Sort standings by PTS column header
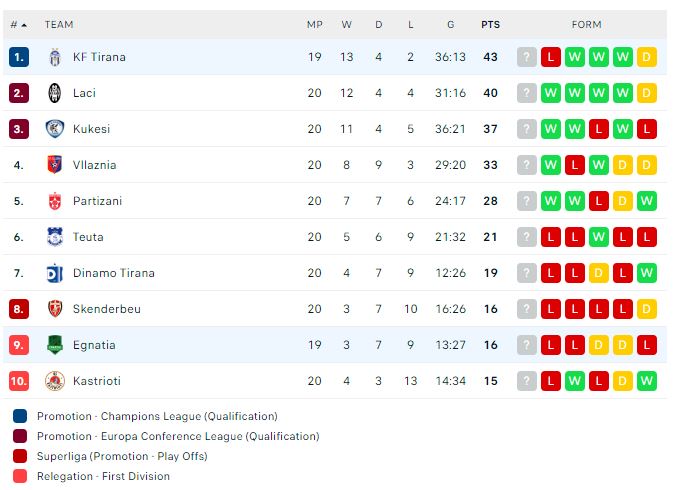Image resolution: width=678 pixels, height=490 pixels. tap(490, 25)
